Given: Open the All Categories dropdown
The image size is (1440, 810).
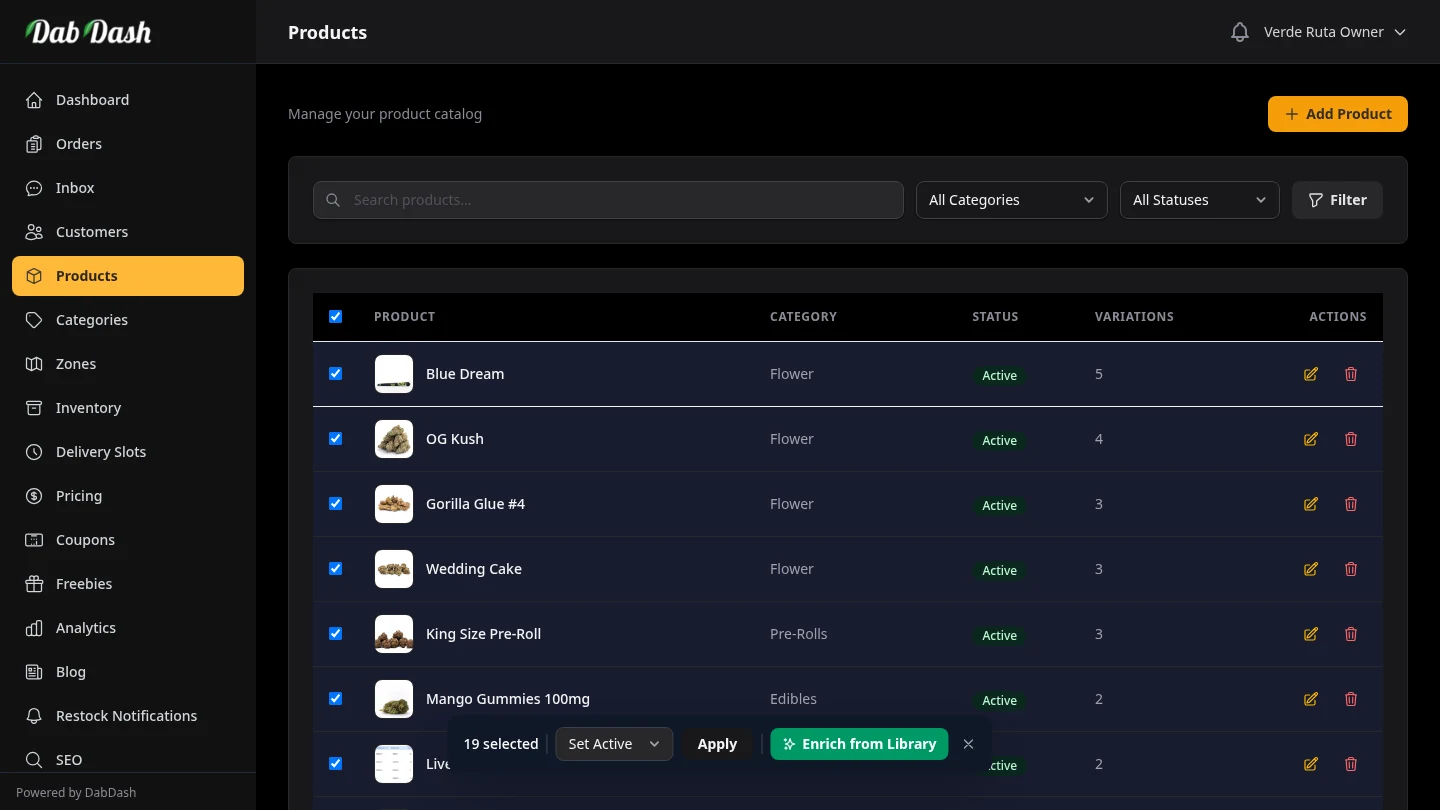Looking at the screenshot, I should click(x=1011, y=200).
